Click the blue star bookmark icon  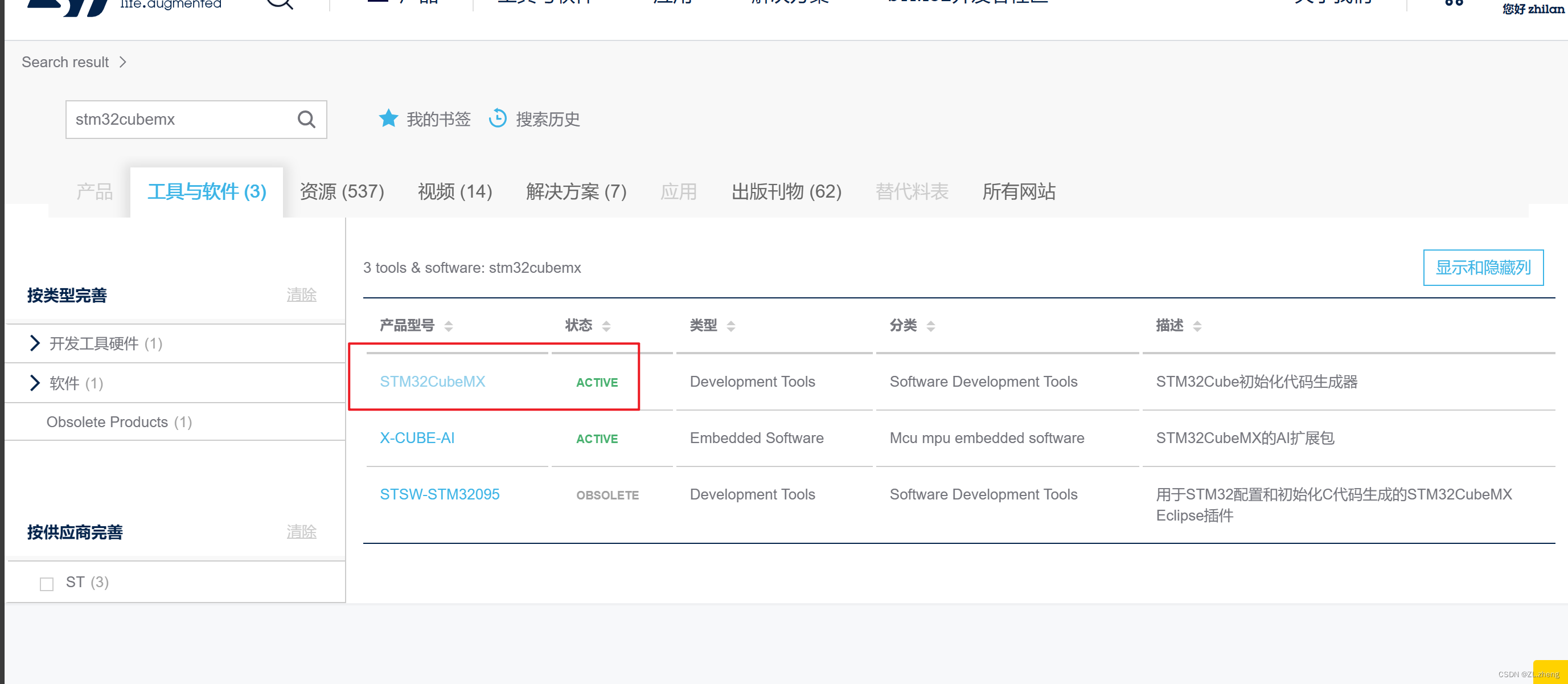click(x=388, y=118)
